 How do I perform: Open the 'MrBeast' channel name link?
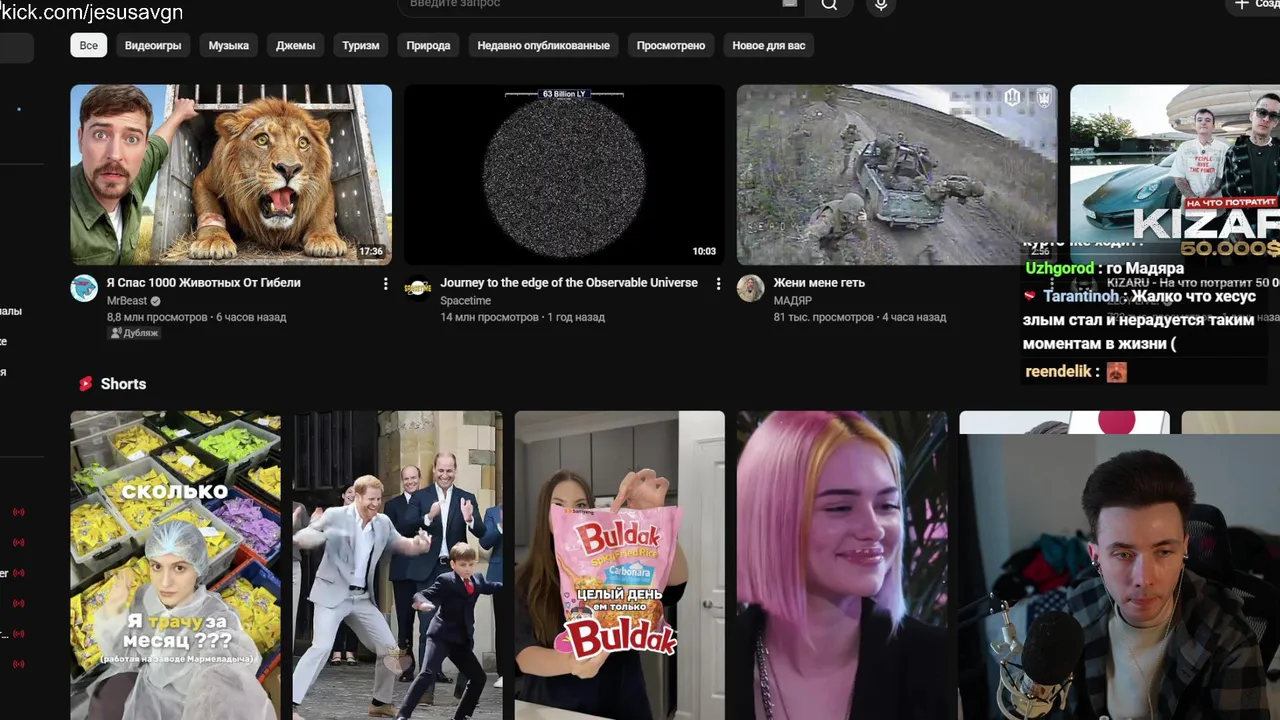tap(127, 301)
